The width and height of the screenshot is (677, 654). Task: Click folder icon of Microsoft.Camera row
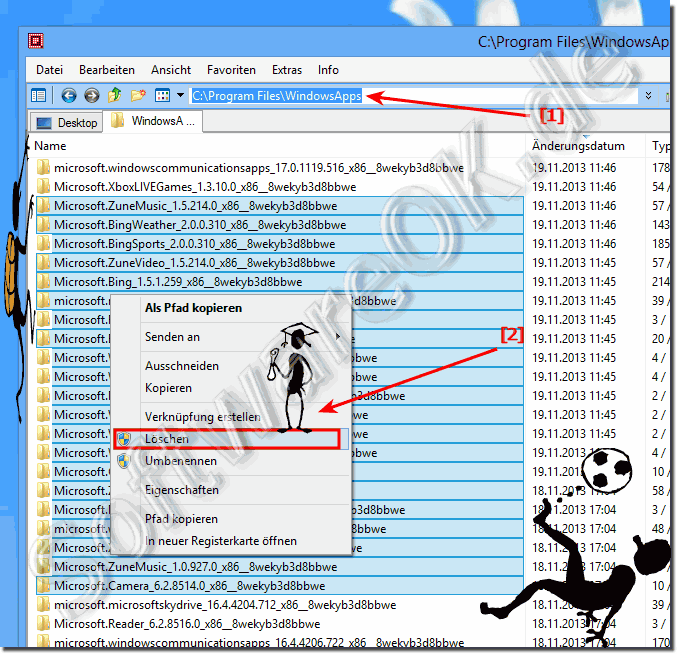click(43, 585)
